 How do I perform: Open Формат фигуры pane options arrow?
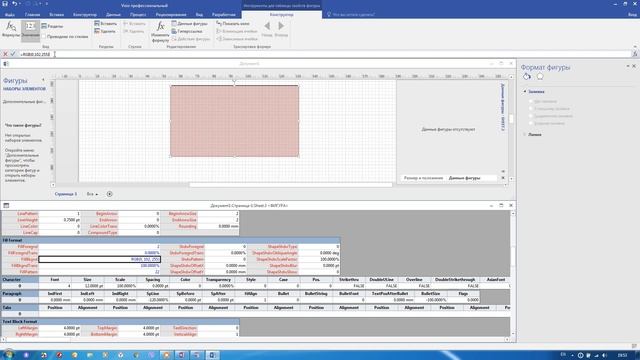click(628, 66)
